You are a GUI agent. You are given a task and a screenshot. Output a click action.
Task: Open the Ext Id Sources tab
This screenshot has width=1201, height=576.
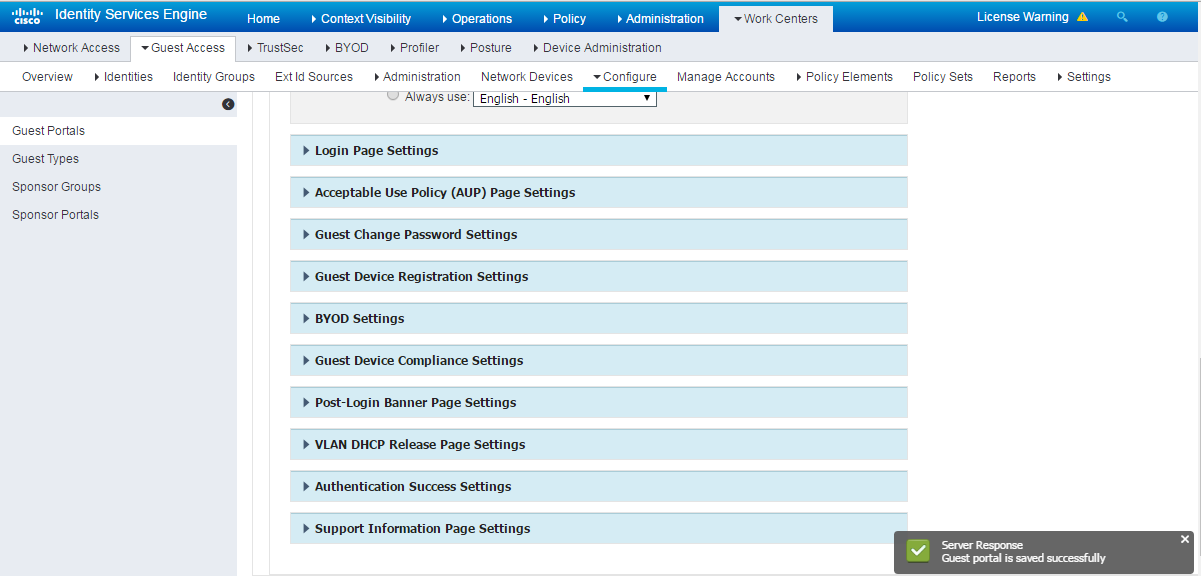click(314, 77)
